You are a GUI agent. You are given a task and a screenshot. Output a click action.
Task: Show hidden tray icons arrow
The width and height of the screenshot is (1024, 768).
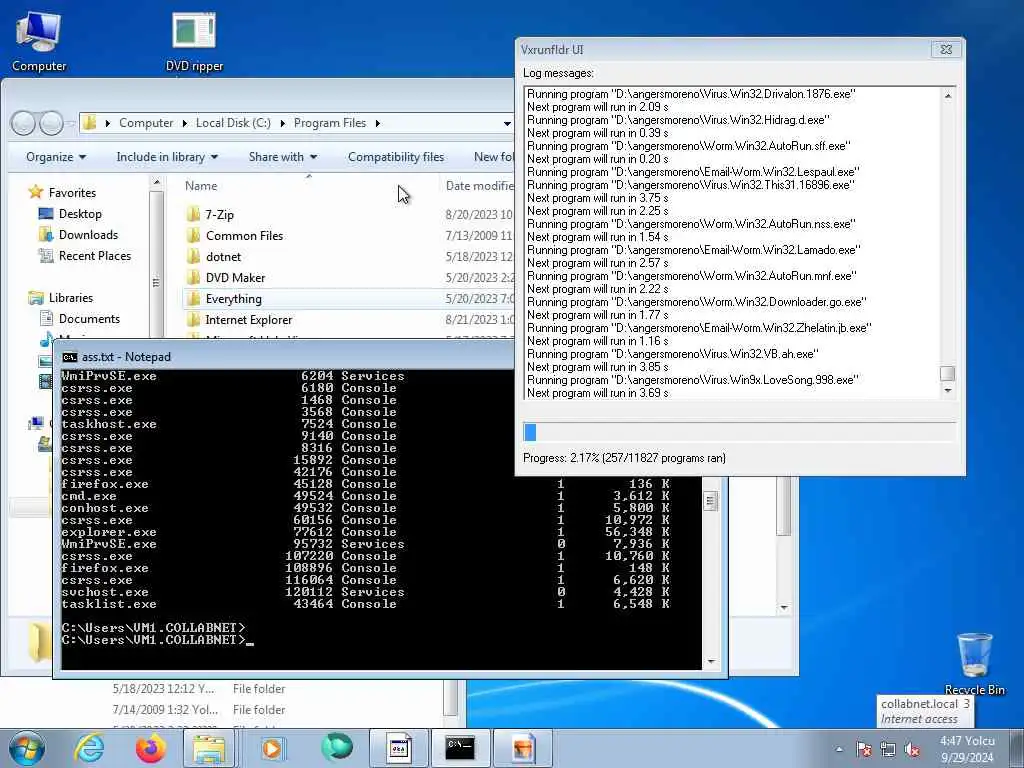[x=839, y=750]
